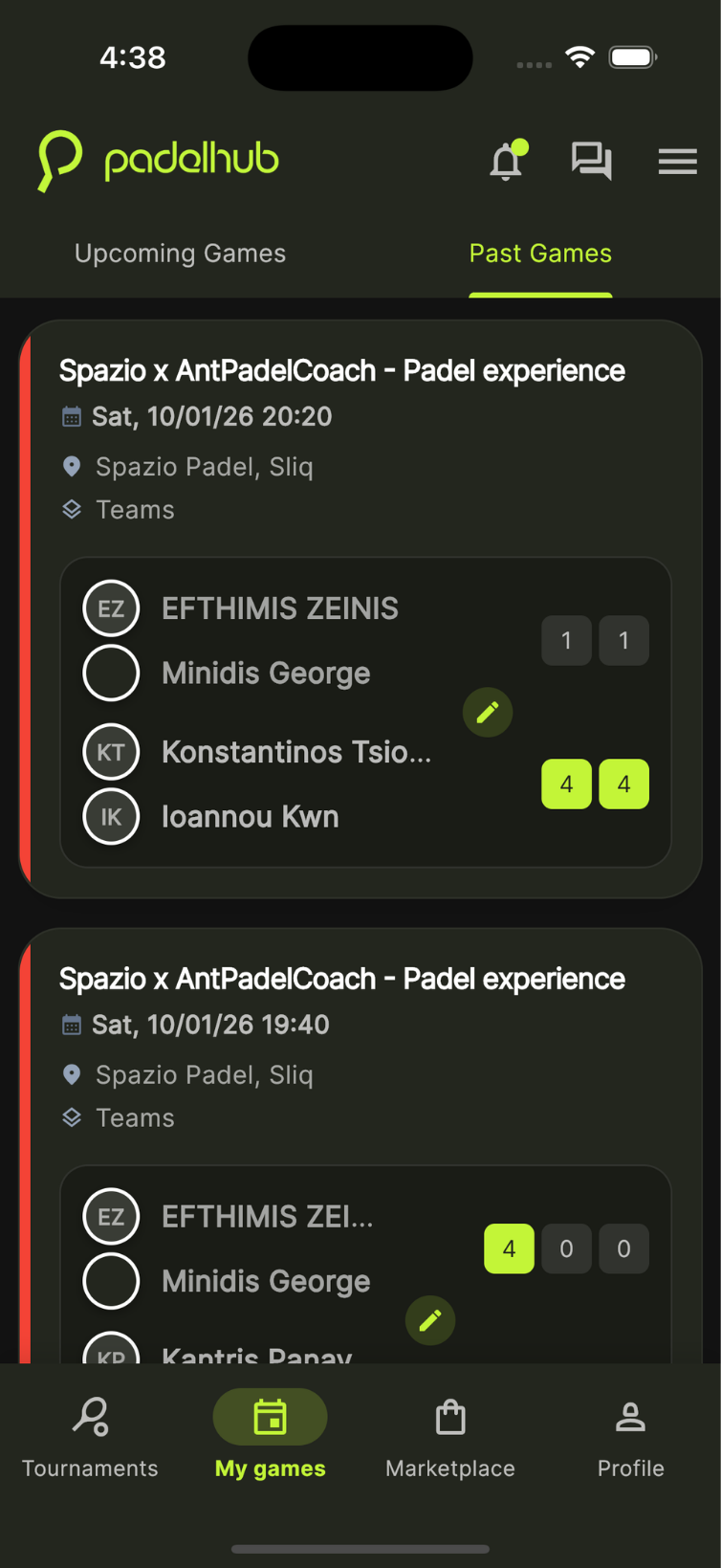Open the 20:20 Spazio x AntPadelCoach game title
This screenshot has height=1568, width=721.
[342, 371]
